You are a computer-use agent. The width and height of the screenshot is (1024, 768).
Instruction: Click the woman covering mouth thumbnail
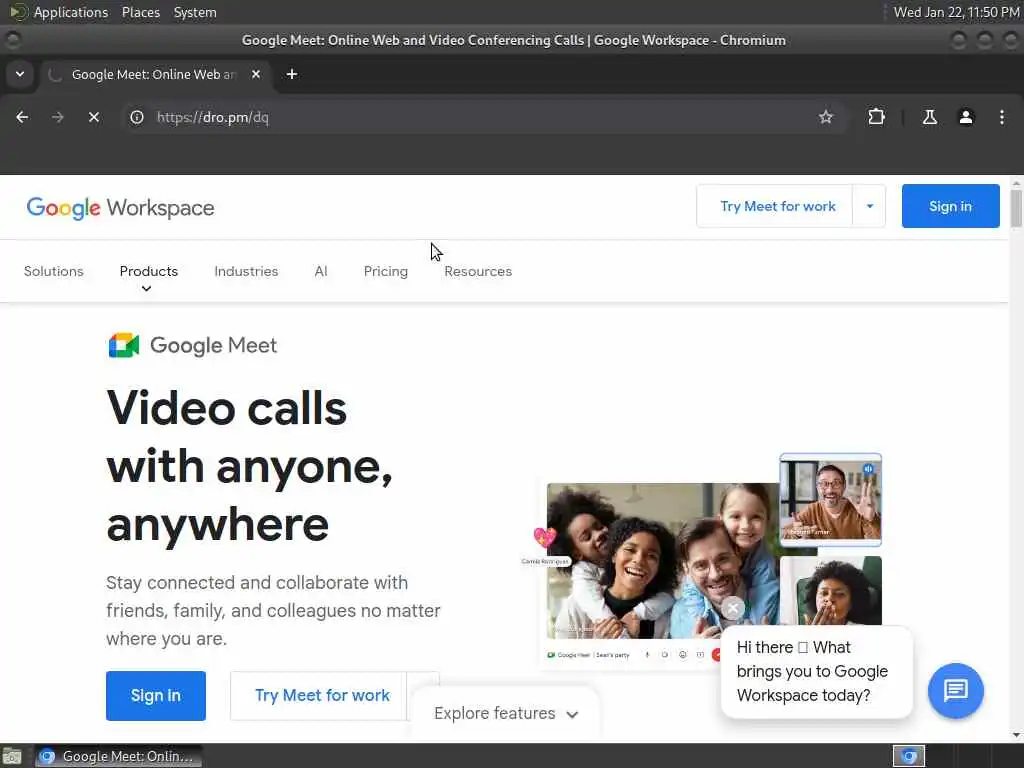coord(831,590)
